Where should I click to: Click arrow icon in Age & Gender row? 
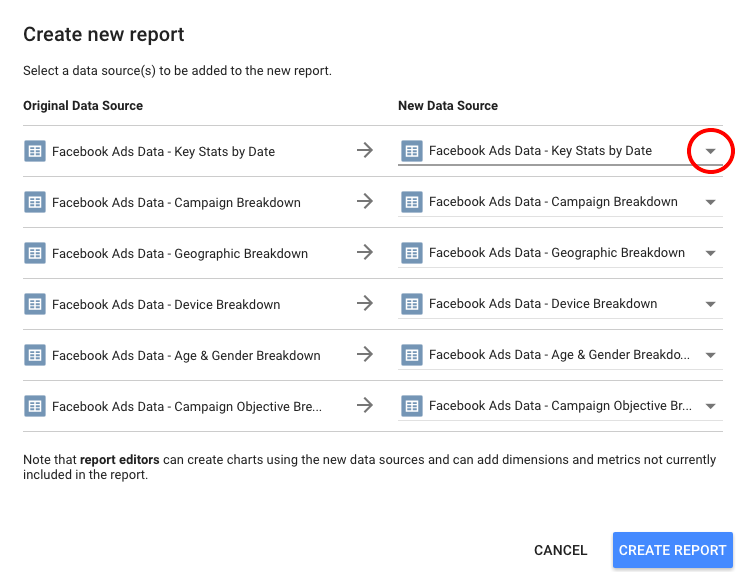coord(365,354)
